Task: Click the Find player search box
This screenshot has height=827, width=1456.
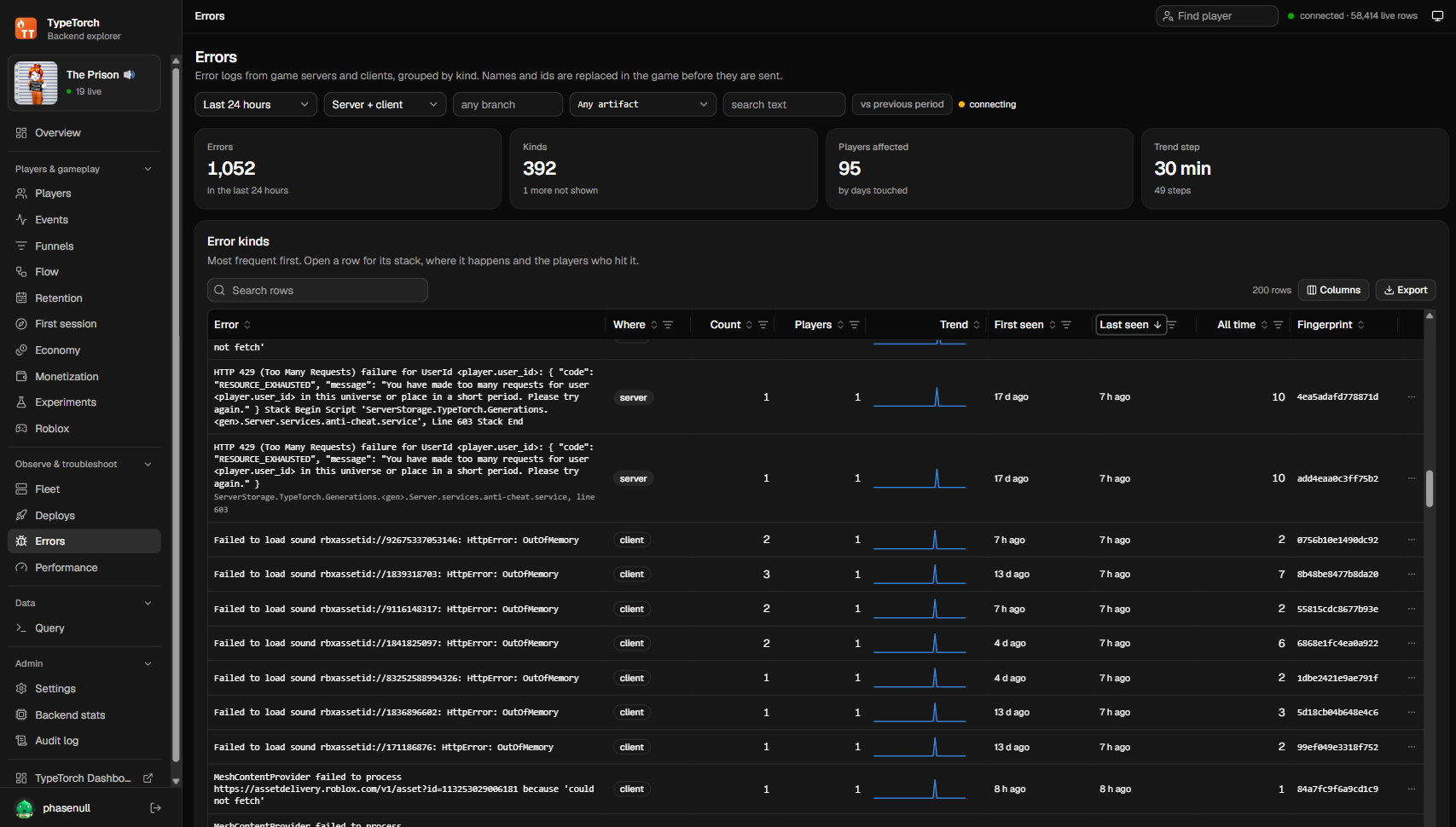Action: (x=1216, y=16)
